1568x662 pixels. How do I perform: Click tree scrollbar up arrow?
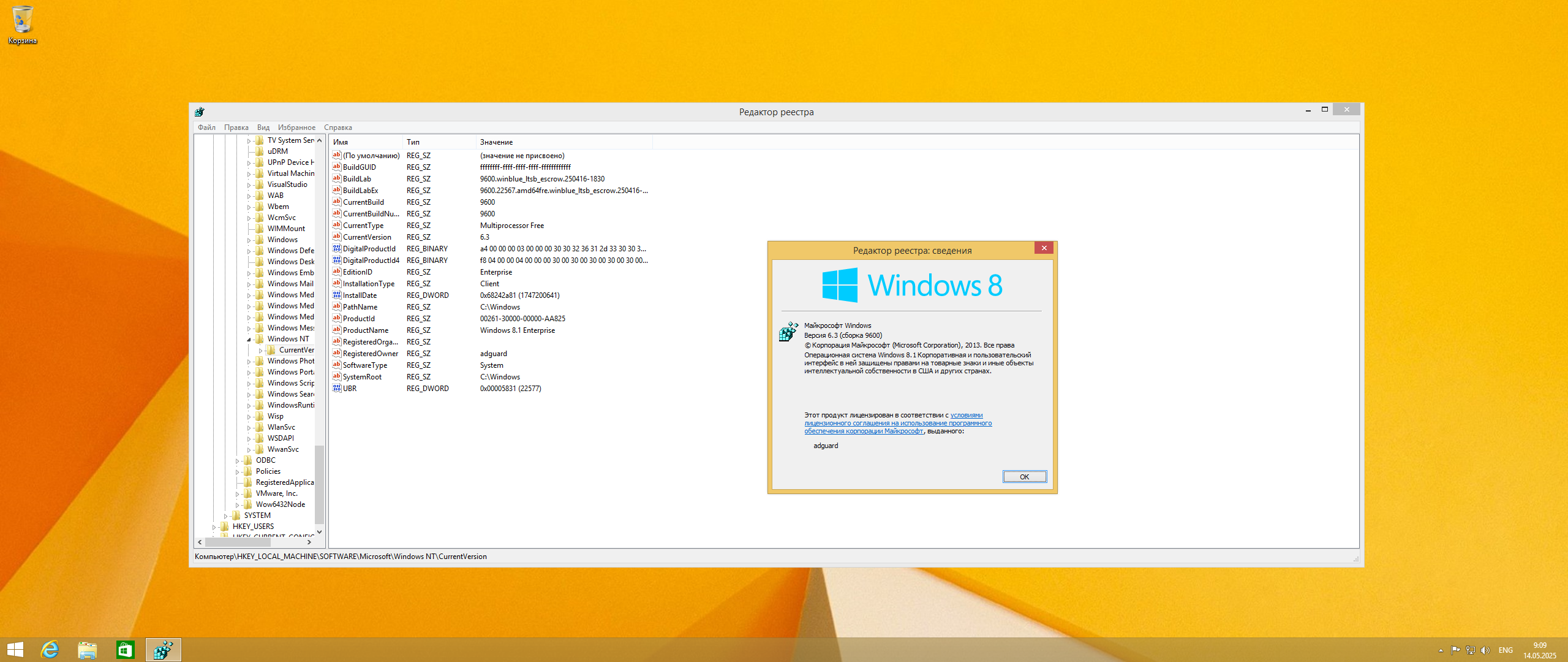pyautogui.click(x=319, y=140)
